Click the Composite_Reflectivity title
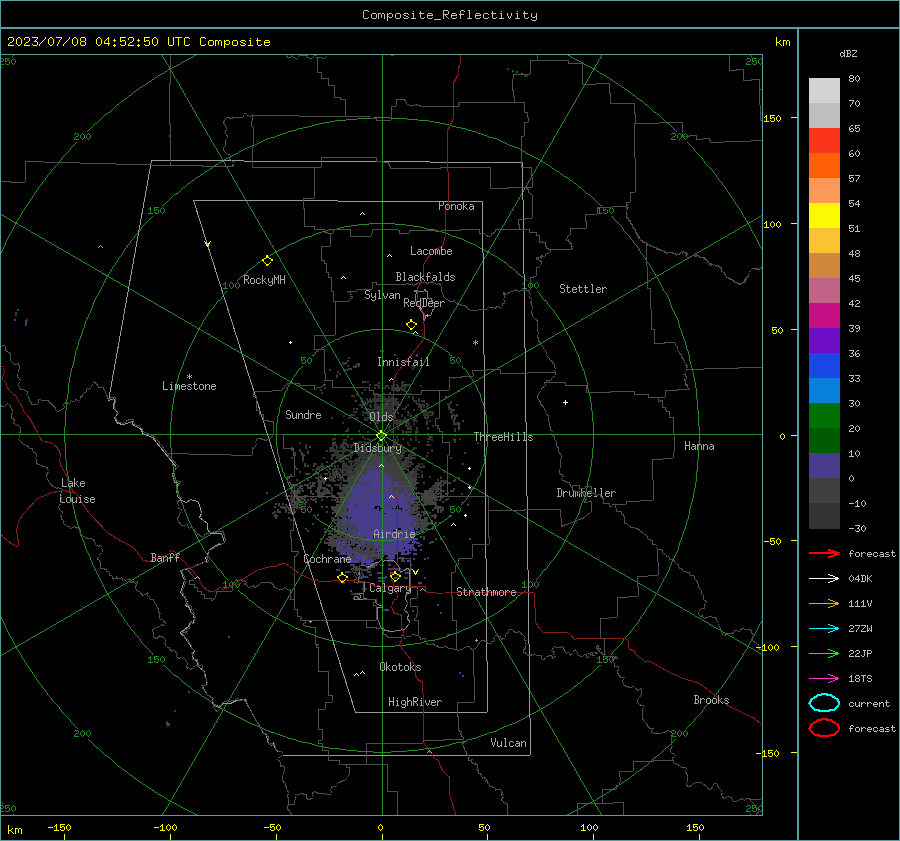Viewport: 900px width, 841px height. [450, 15]
